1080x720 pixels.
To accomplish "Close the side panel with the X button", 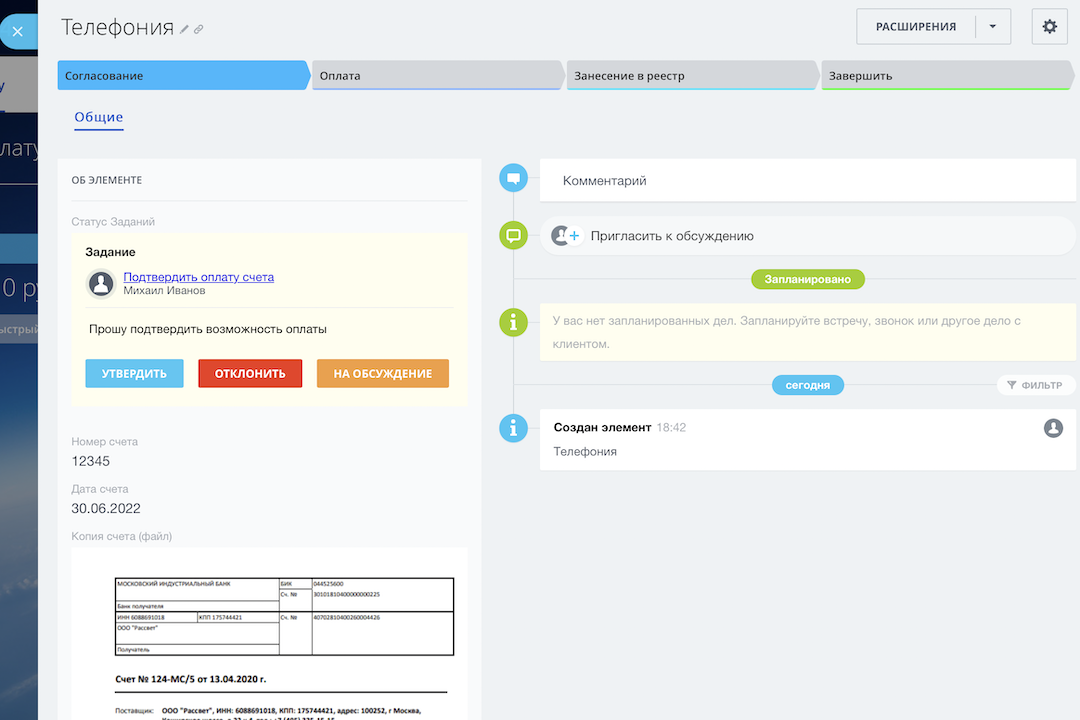I will [x=17, y=31].
